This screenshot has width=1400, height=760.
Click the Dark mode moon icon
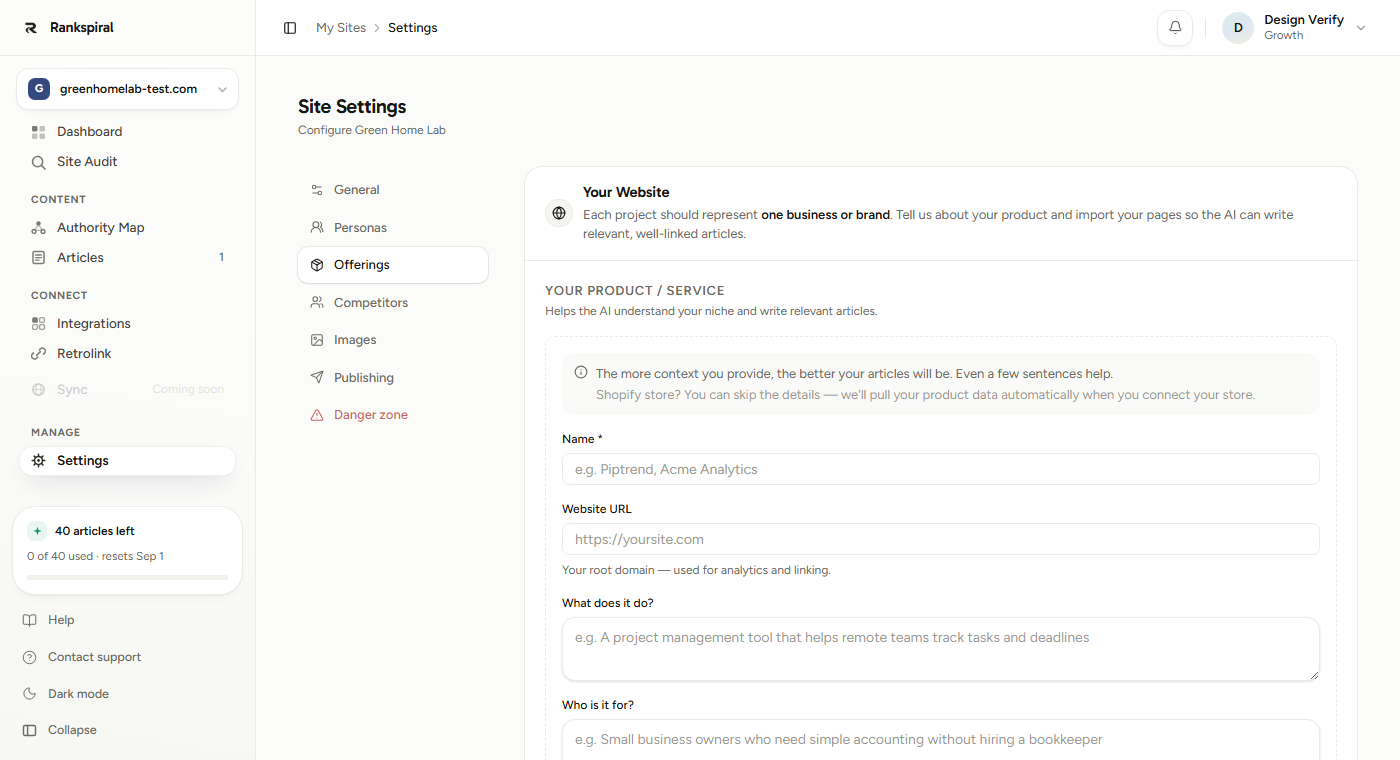pos(30,694)
